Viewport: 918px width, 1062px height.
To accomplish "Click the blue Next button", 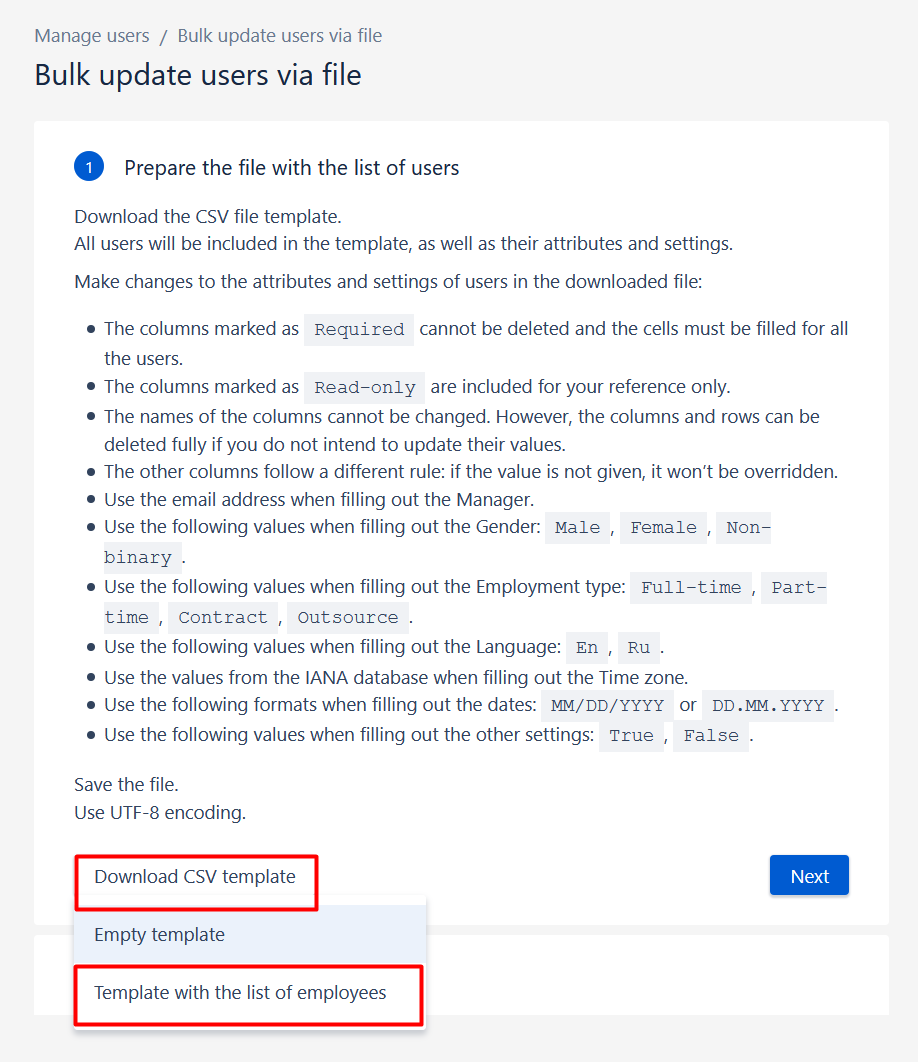I will point(809,876).
